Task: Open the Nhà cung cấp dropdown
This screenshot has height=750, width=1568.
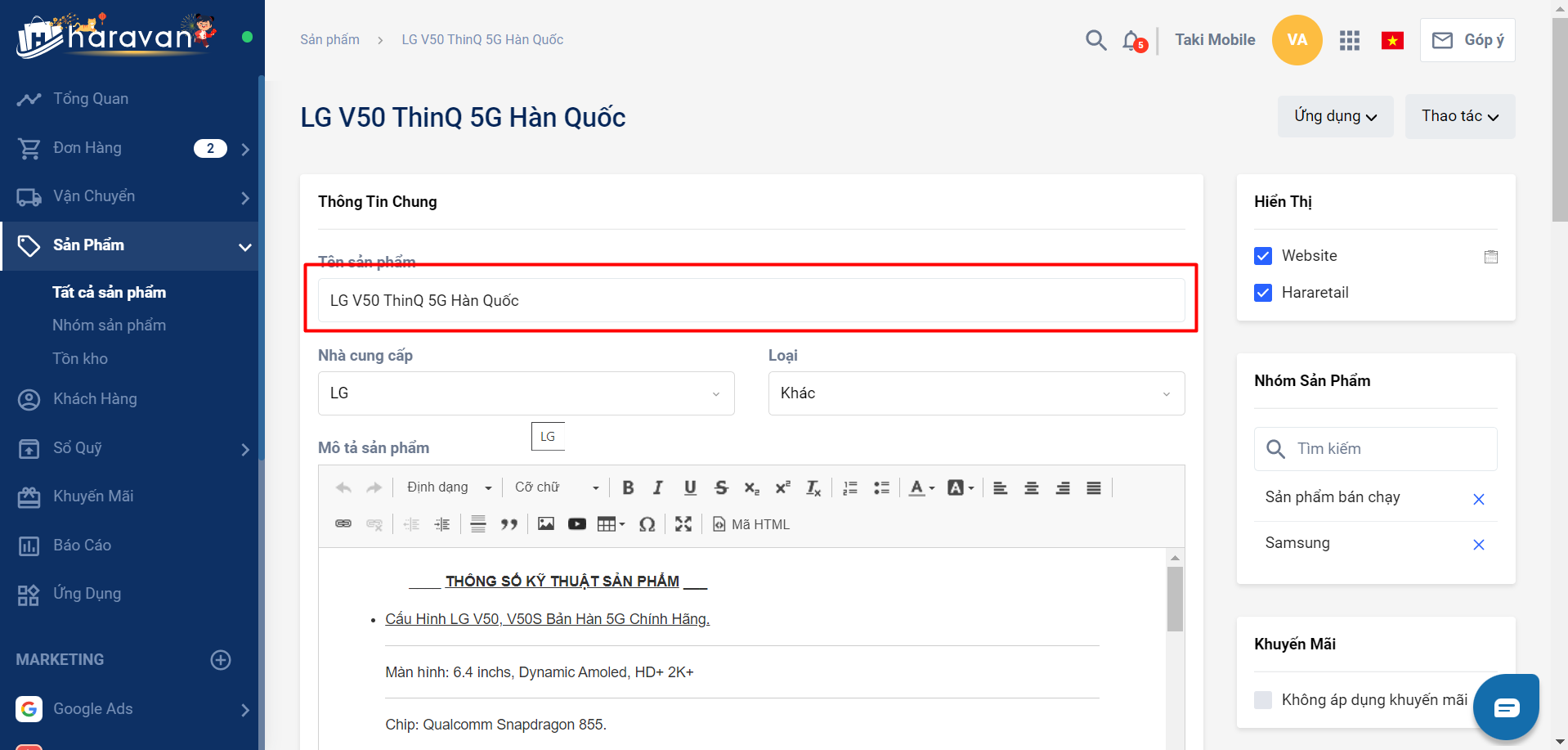Action: [x=526, y=393]
